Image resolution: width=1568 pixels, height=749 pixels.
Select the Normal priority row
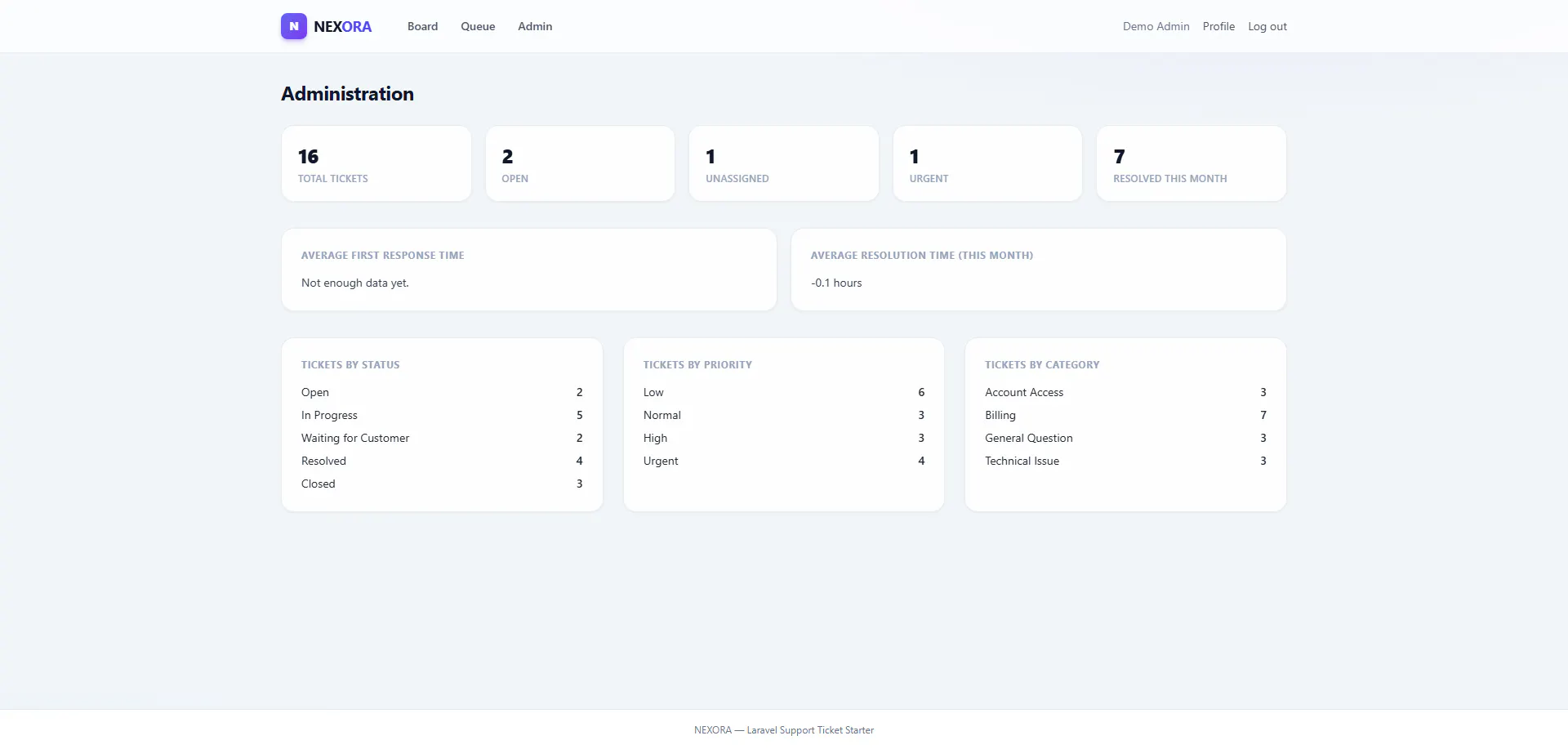pyautogui.click(x=784, y=415)
